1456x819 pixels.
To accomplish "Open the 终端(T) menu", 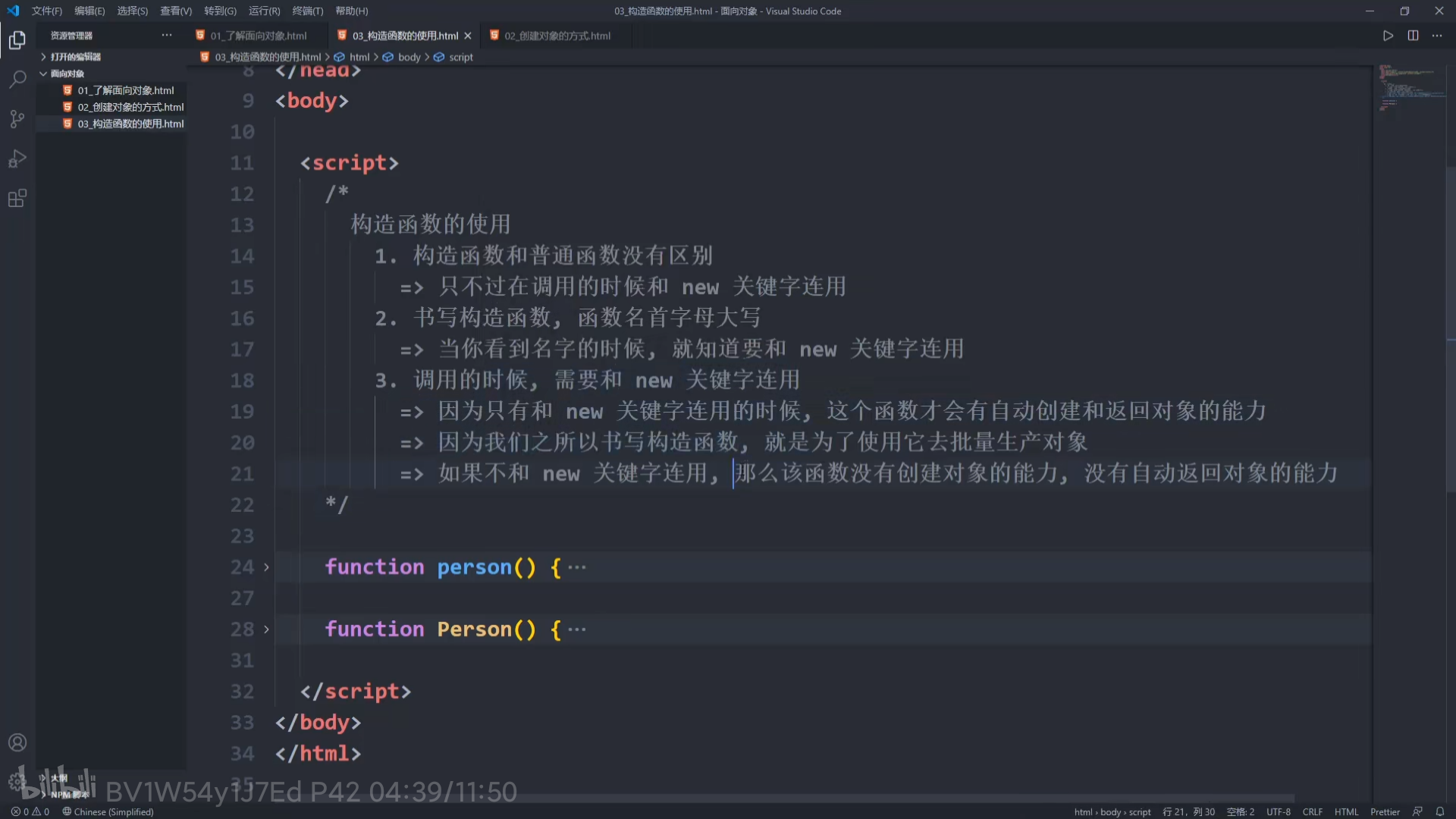I will pyautogui.click(x=307, y=11).
